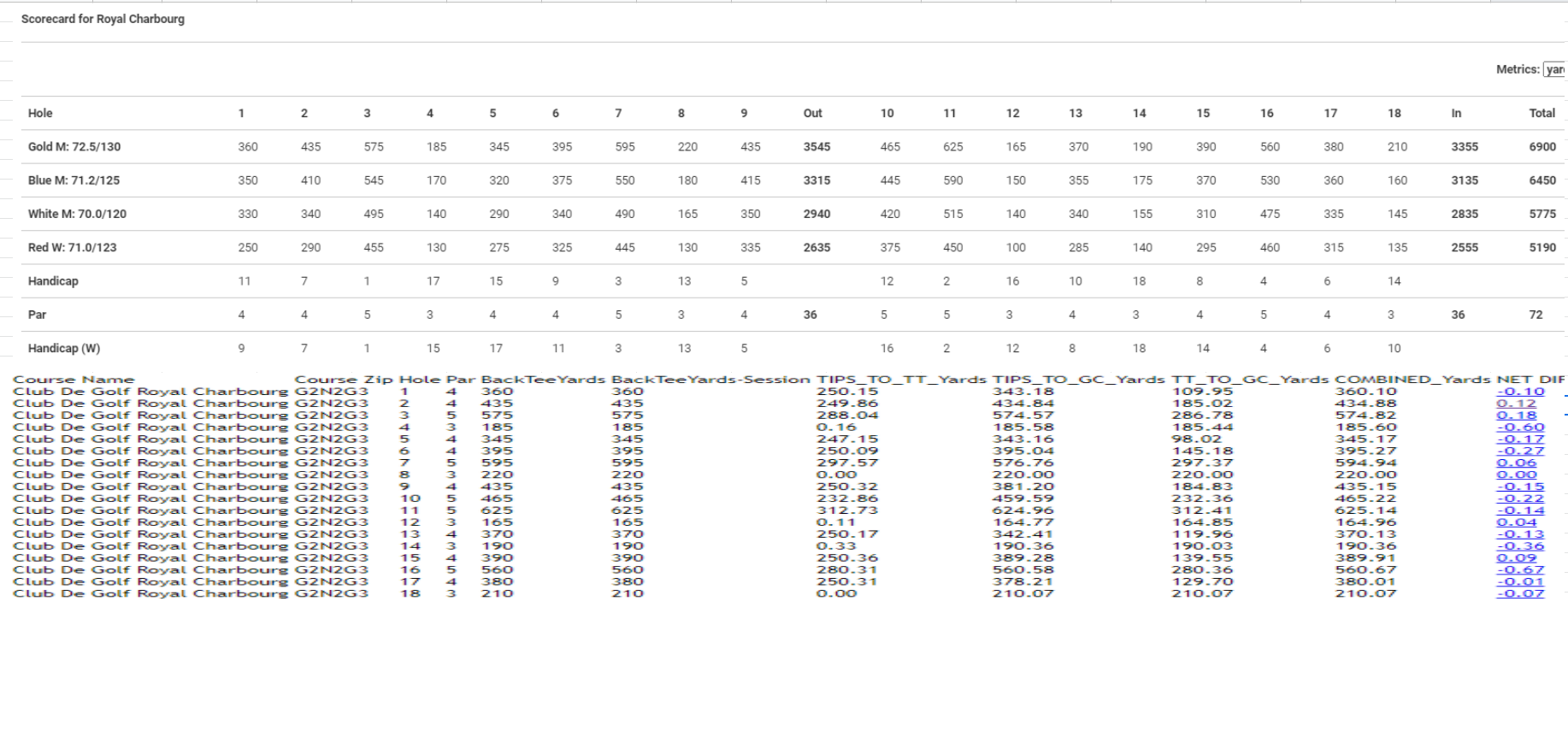Screen dimensions: 1568x731
Task: Open the -0.22 NET DIF link
Action: [x=1520, y=498]
